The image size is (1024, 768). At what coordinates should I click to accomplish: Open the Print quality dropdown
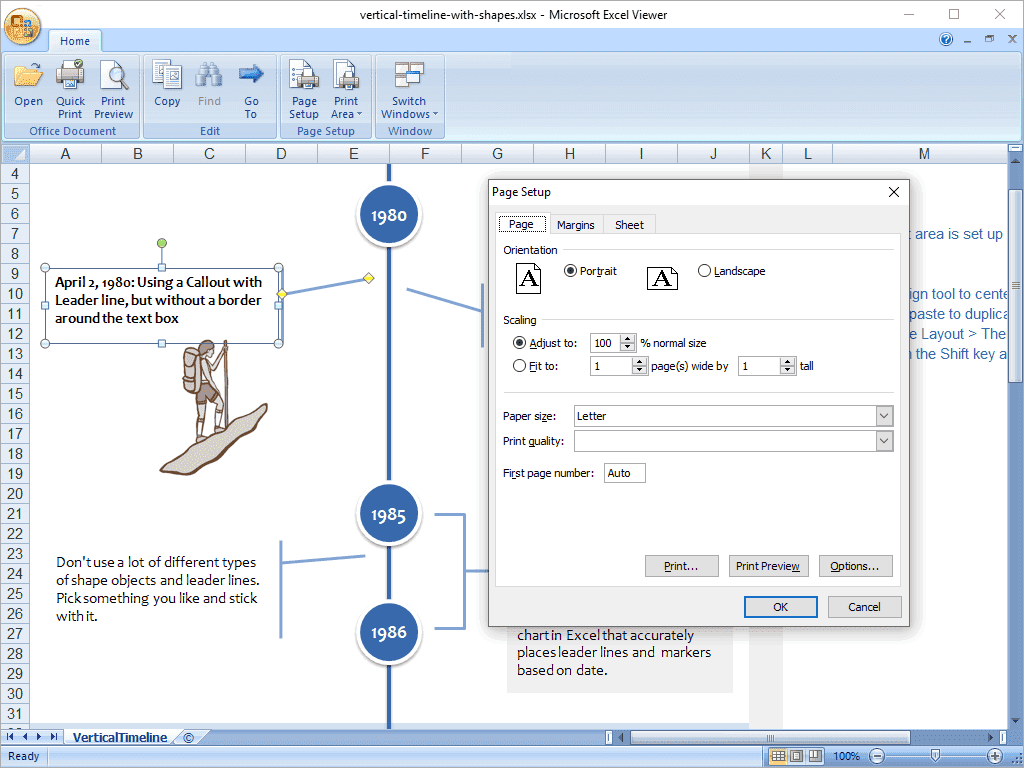[883, 441]
